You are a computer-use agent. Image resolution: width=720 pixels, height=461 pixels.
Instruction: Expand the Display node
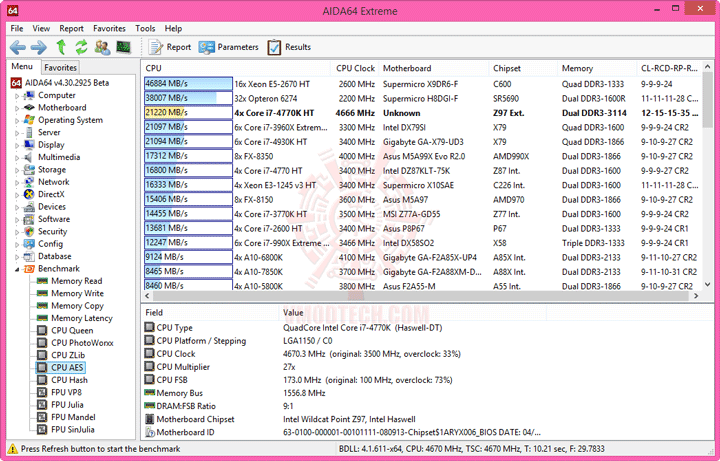(x=17, y=146)
